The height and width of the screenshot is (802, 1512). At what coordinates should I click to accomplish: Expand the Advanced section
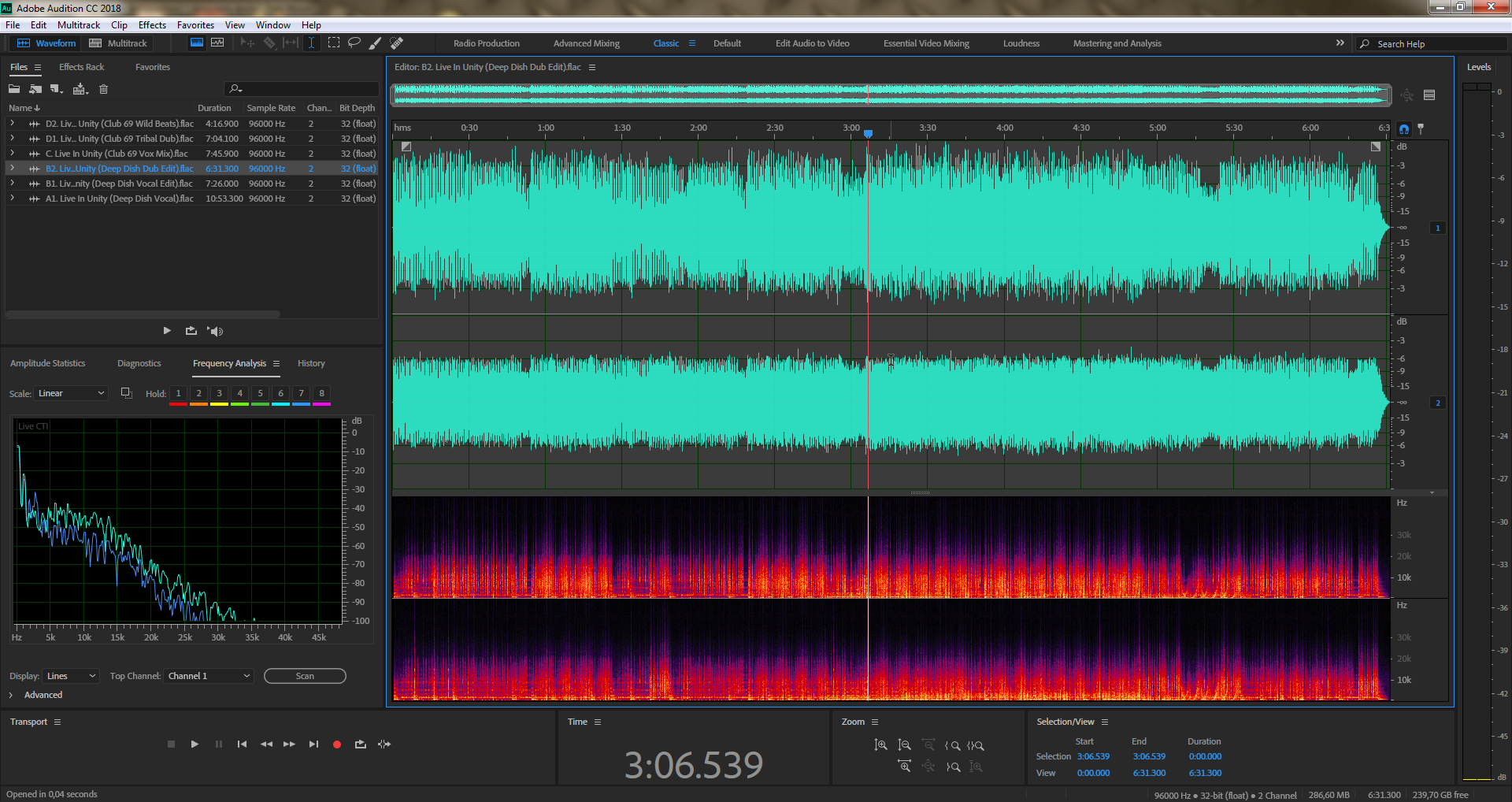pos(11,695)
